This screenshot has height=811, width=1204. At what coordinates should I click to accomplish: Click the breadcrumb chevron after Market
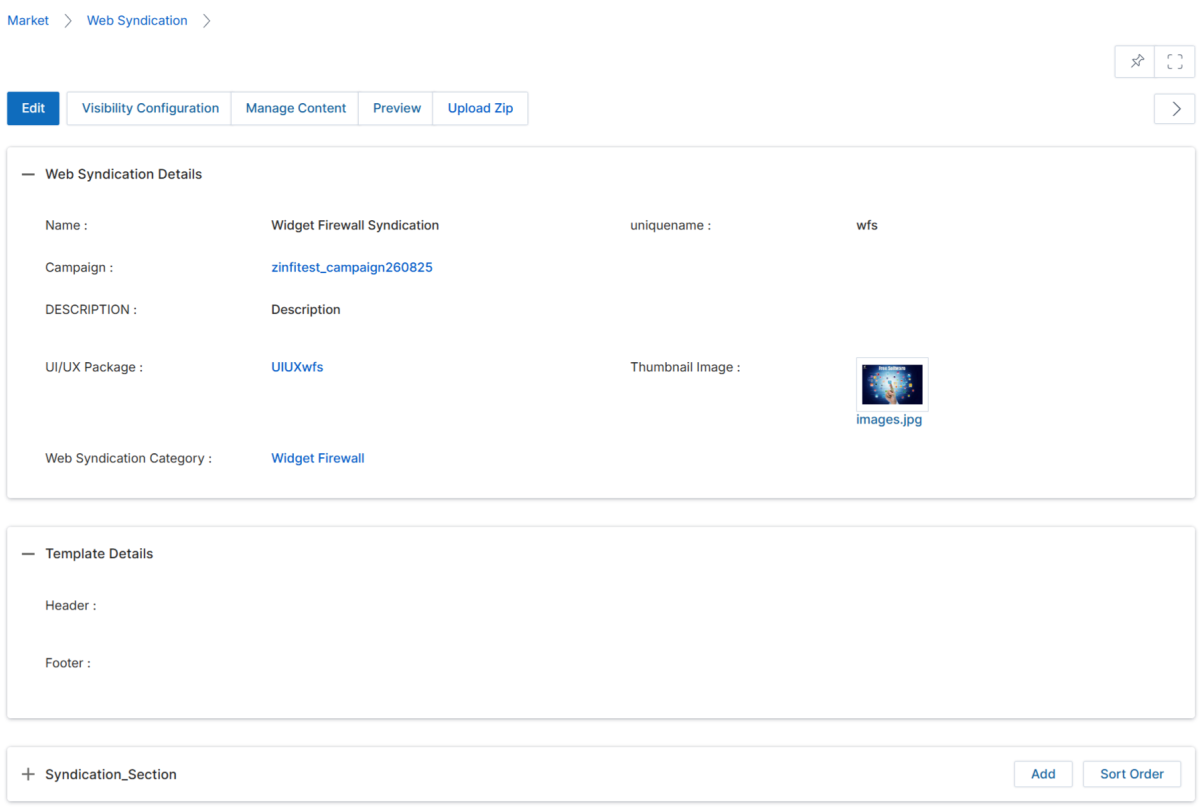(68, 21)
